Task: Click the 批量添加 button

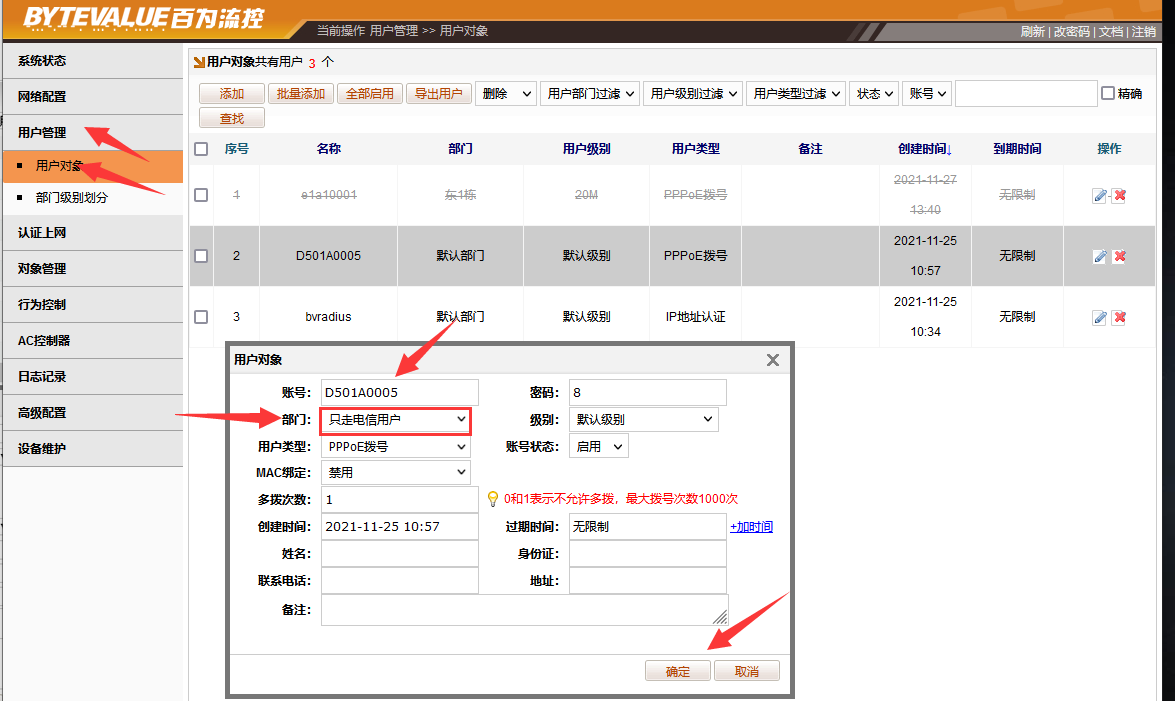Action: pos(300,94)
